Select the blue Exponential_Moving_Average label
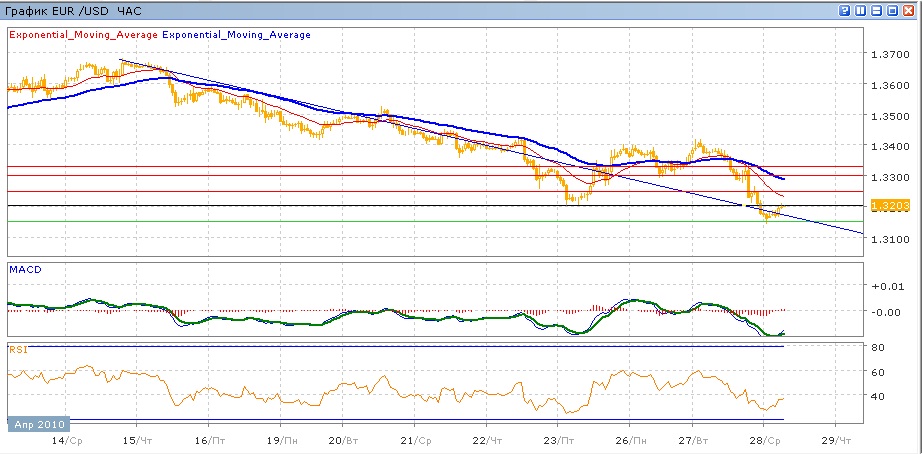The height and width of the screenshot is (454, 922). coord(236,35)
